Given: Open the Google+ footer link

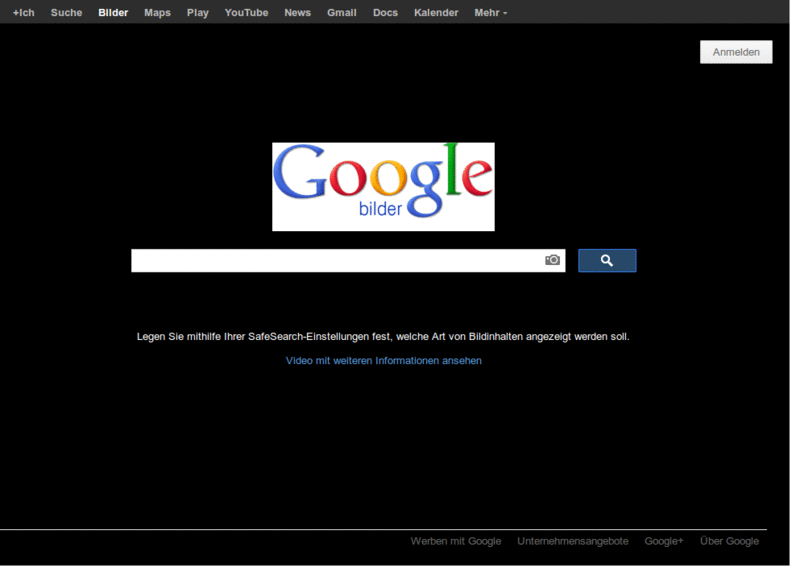Looking at the screenshot, I should (664, 541).
